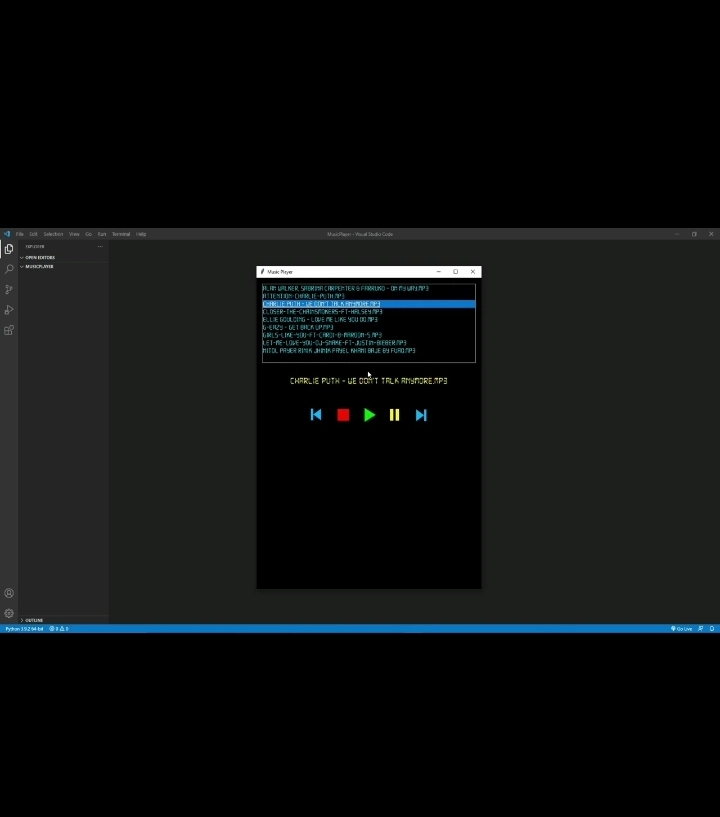The width and height of the screenshot is (720, 817).
Task: Expand the Outline section
Action: (x=33, y=620)
